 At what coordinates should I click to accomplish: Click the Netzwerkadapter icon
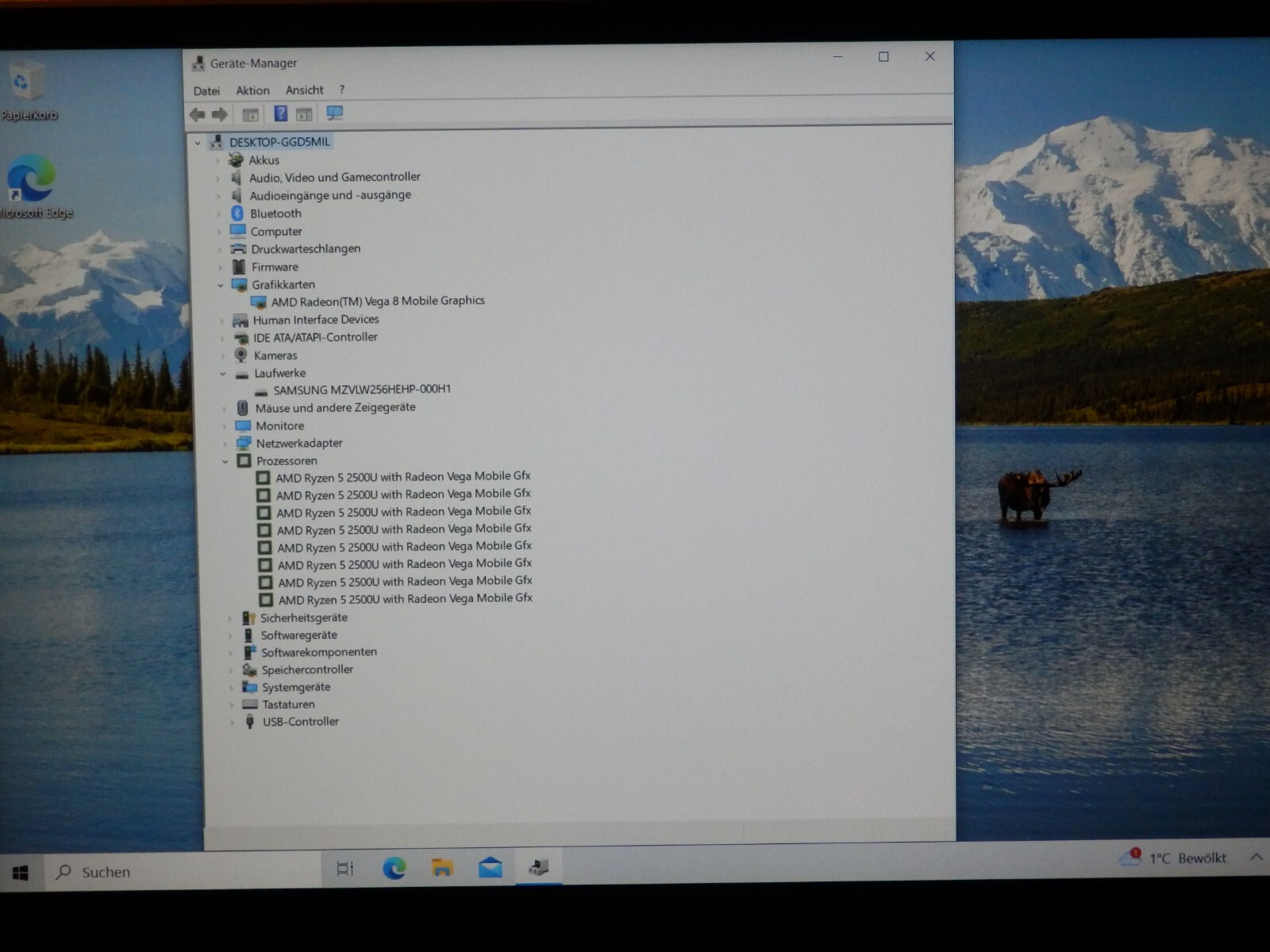point(244,443)
